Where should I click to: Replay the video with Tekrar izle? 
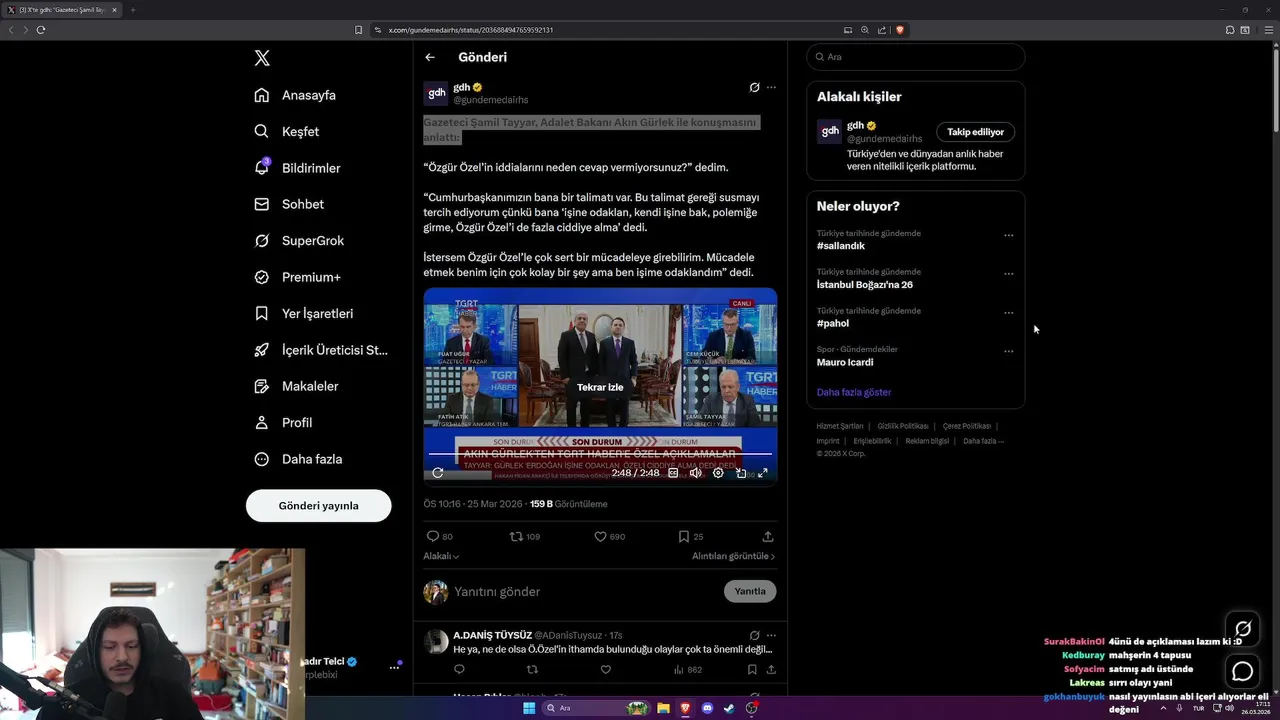click(600, 387)
